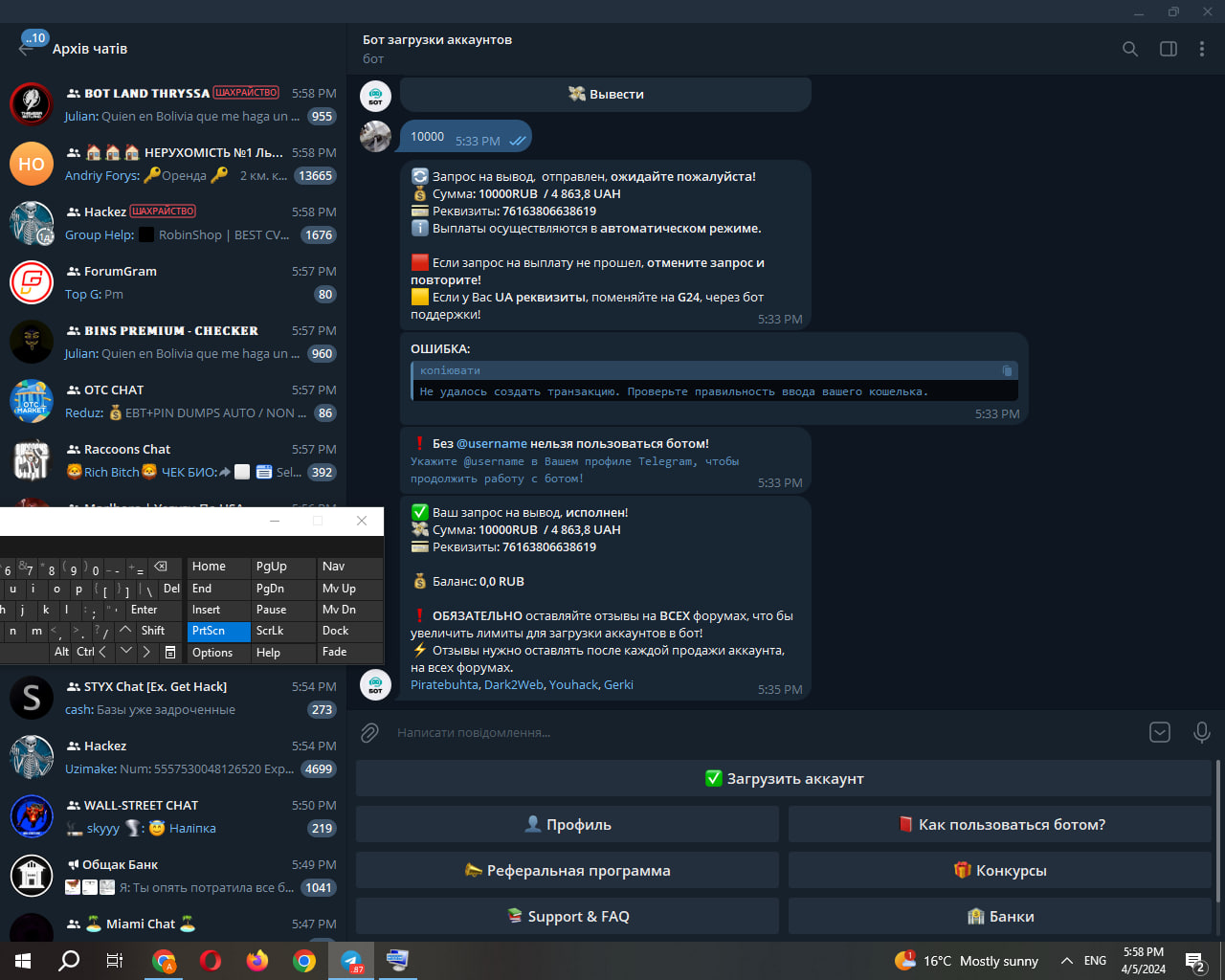
Task: Open the Support & FAQ menu item
Action: 568,917
